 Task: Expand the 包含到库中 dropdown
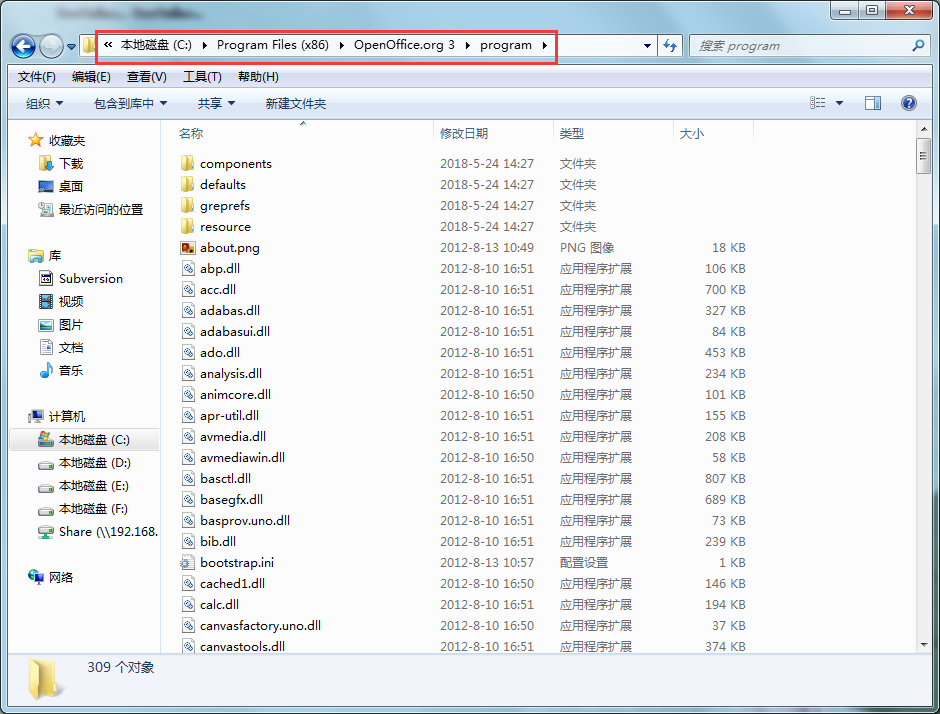(130, 104)
